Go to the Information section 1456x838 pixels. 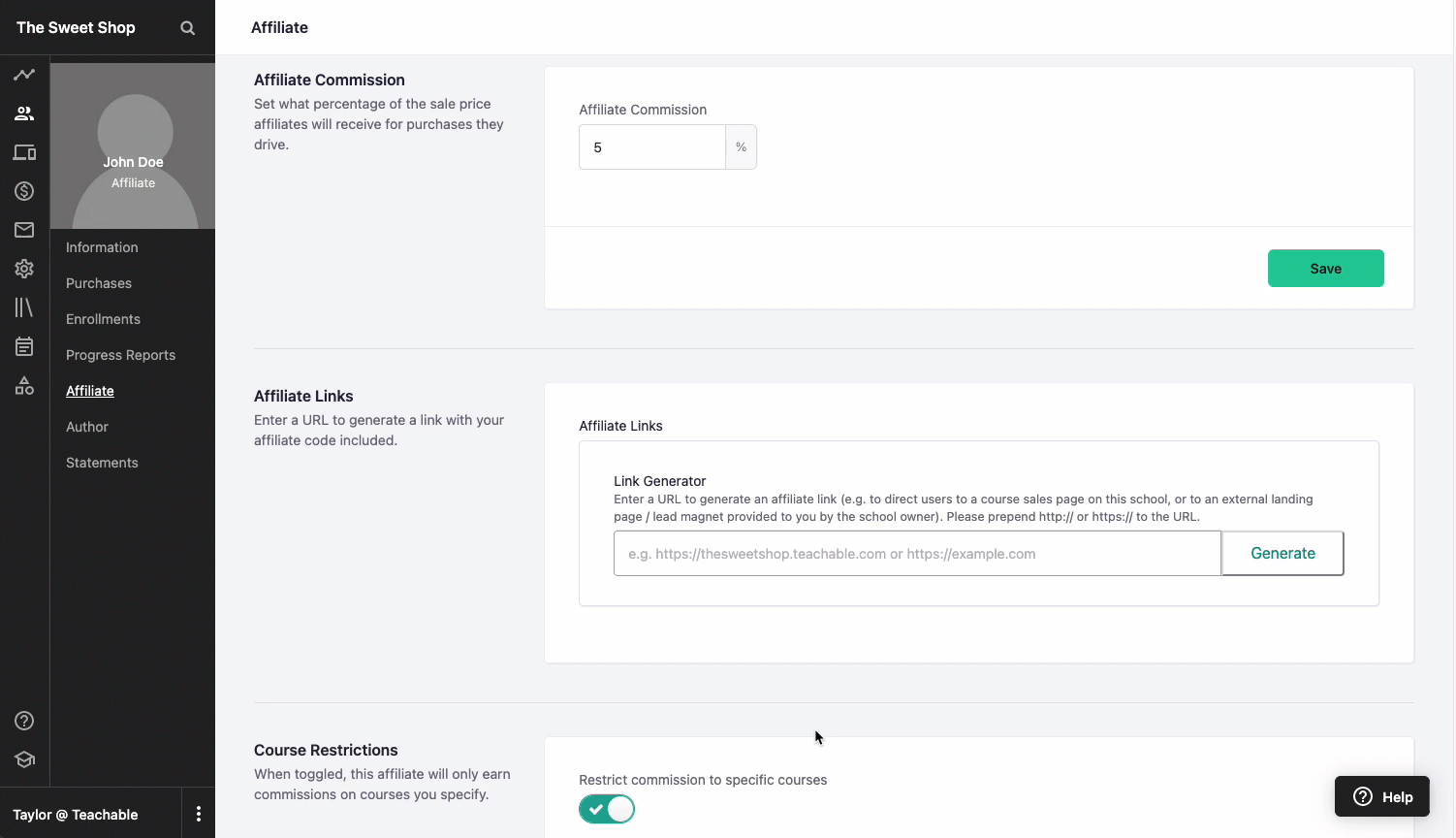click(102, 247)
